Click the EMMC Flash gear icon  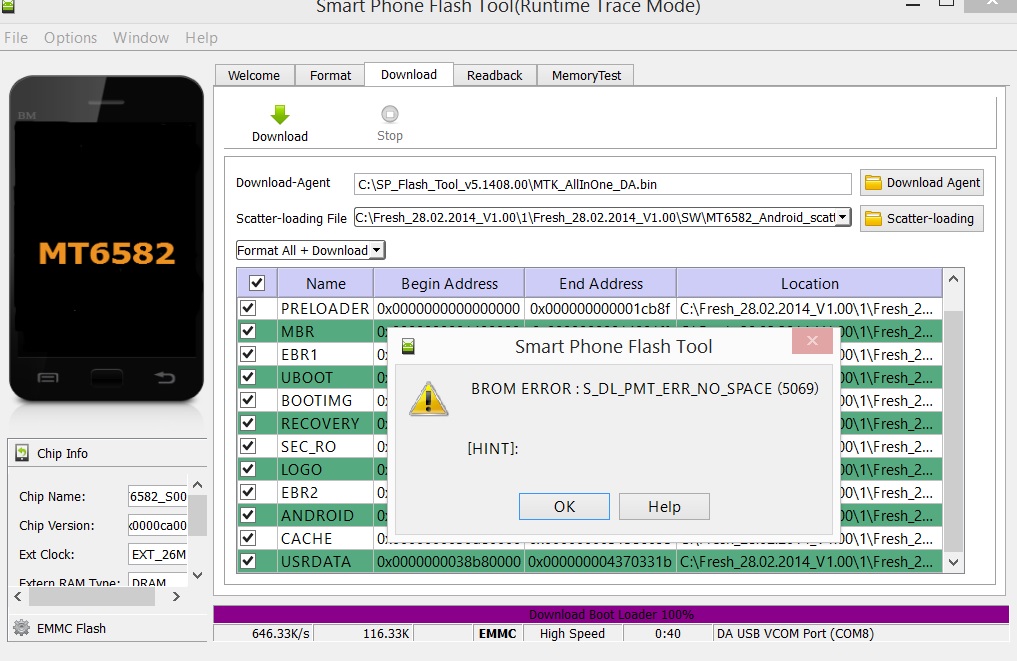[x=21, y=628]
